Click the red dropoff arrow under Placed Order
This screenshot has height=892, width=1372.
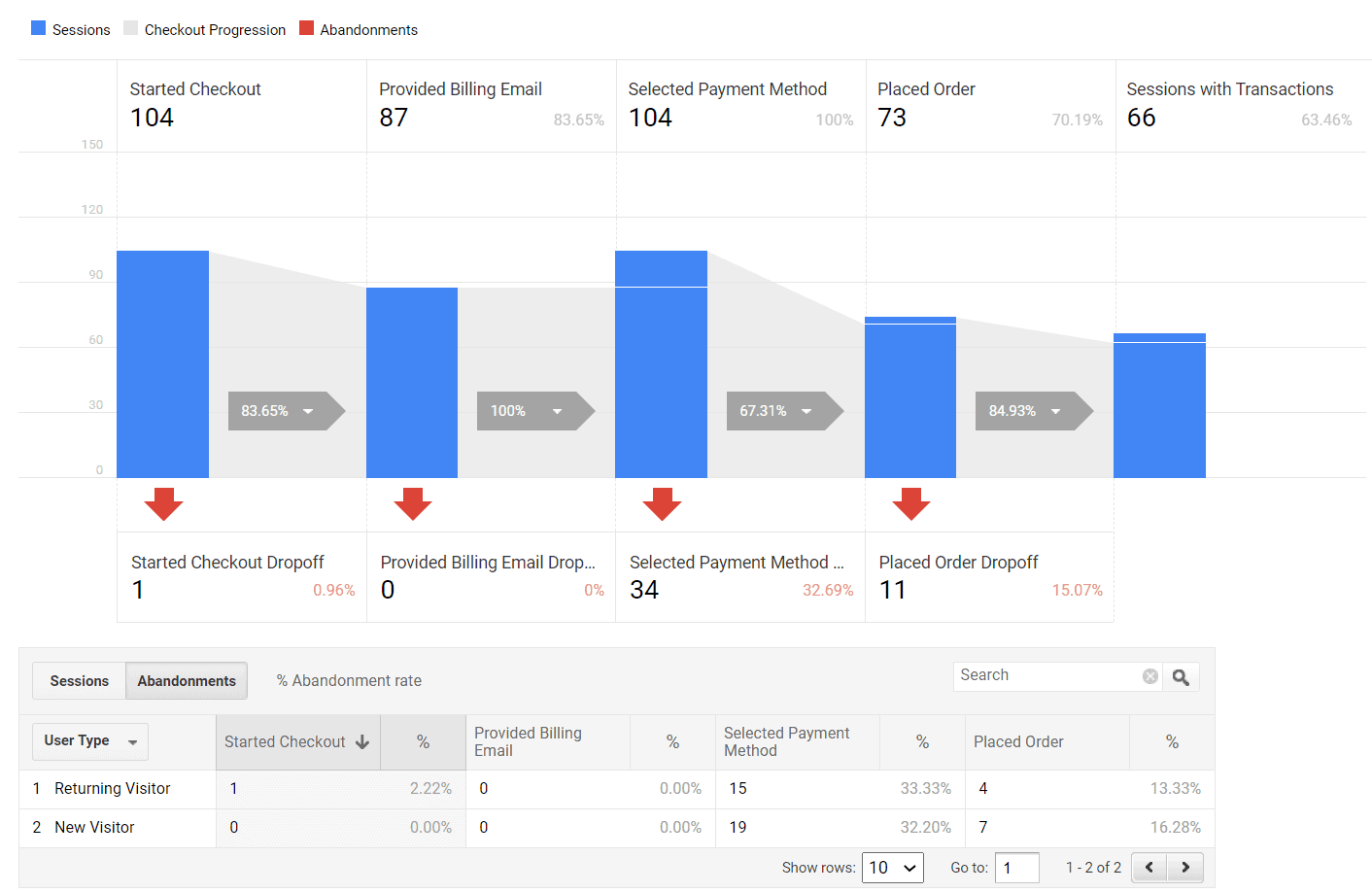tap(911, 504)
